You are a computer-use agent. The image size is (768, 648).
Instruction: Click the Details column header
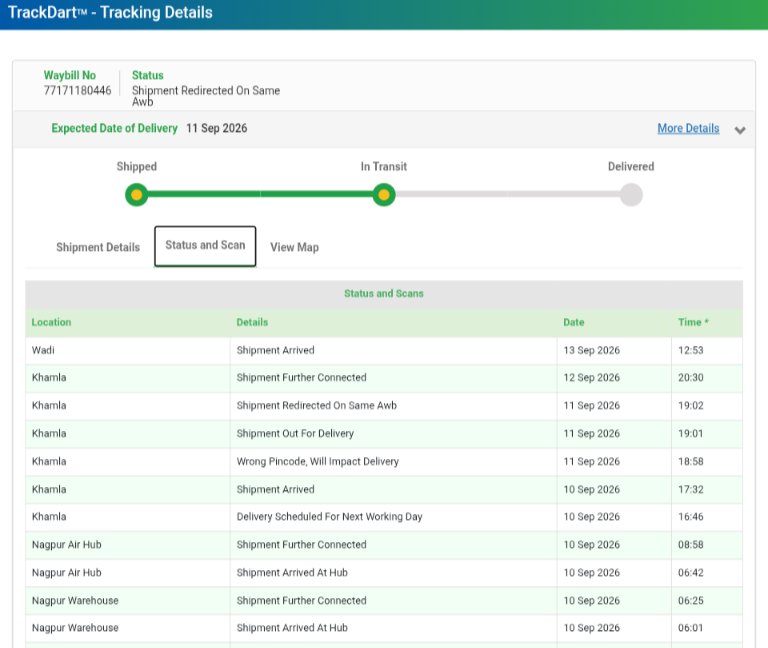(x=252, y=322)
